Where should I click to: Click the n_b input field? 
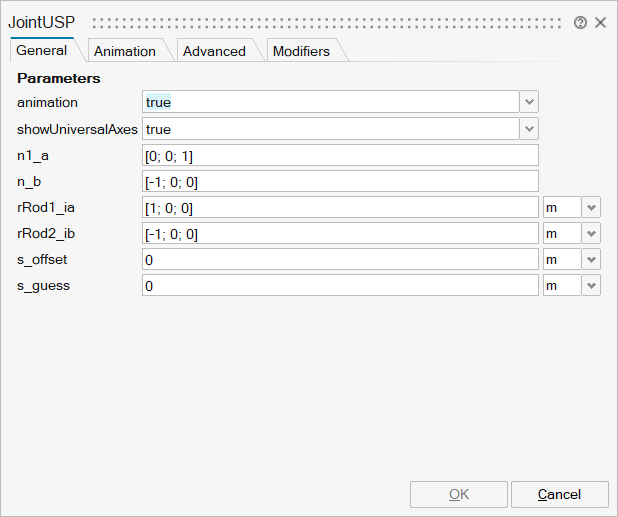coord(340,181)
